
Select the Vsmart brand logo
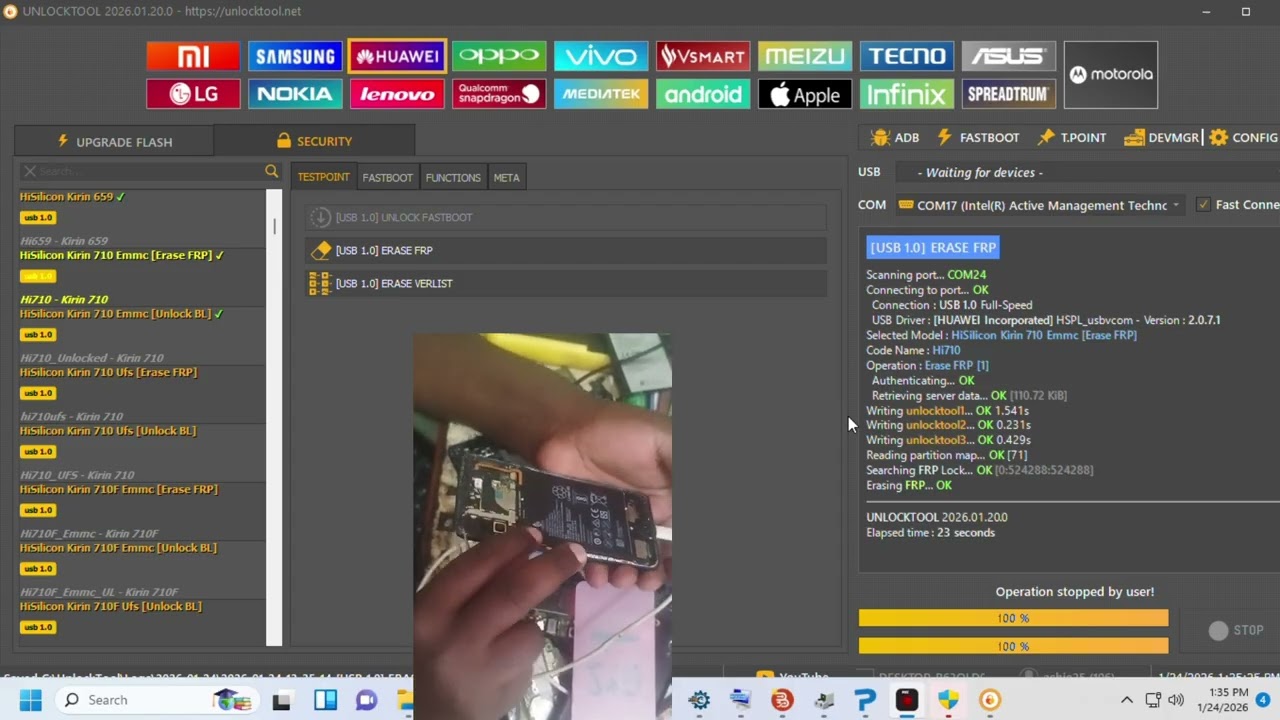point(703,56)
